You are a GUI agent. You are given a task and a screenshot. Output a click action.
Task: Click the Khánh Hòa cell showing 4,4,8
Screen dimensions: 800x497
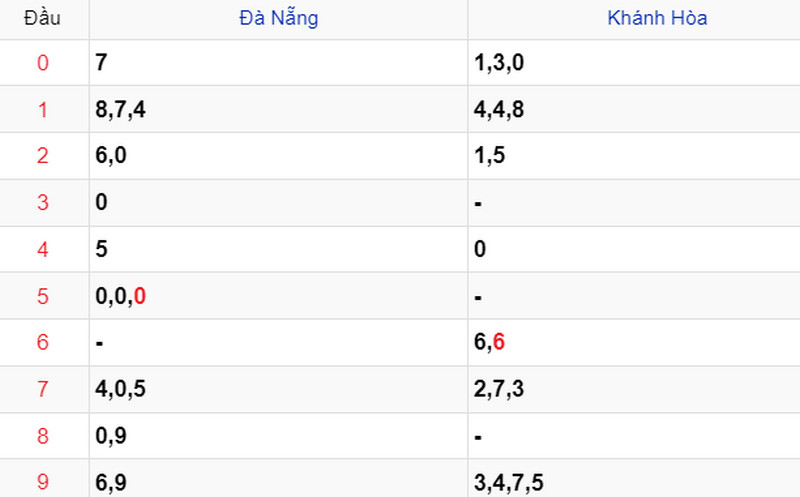pyautogui.click(x=634, y=109)
